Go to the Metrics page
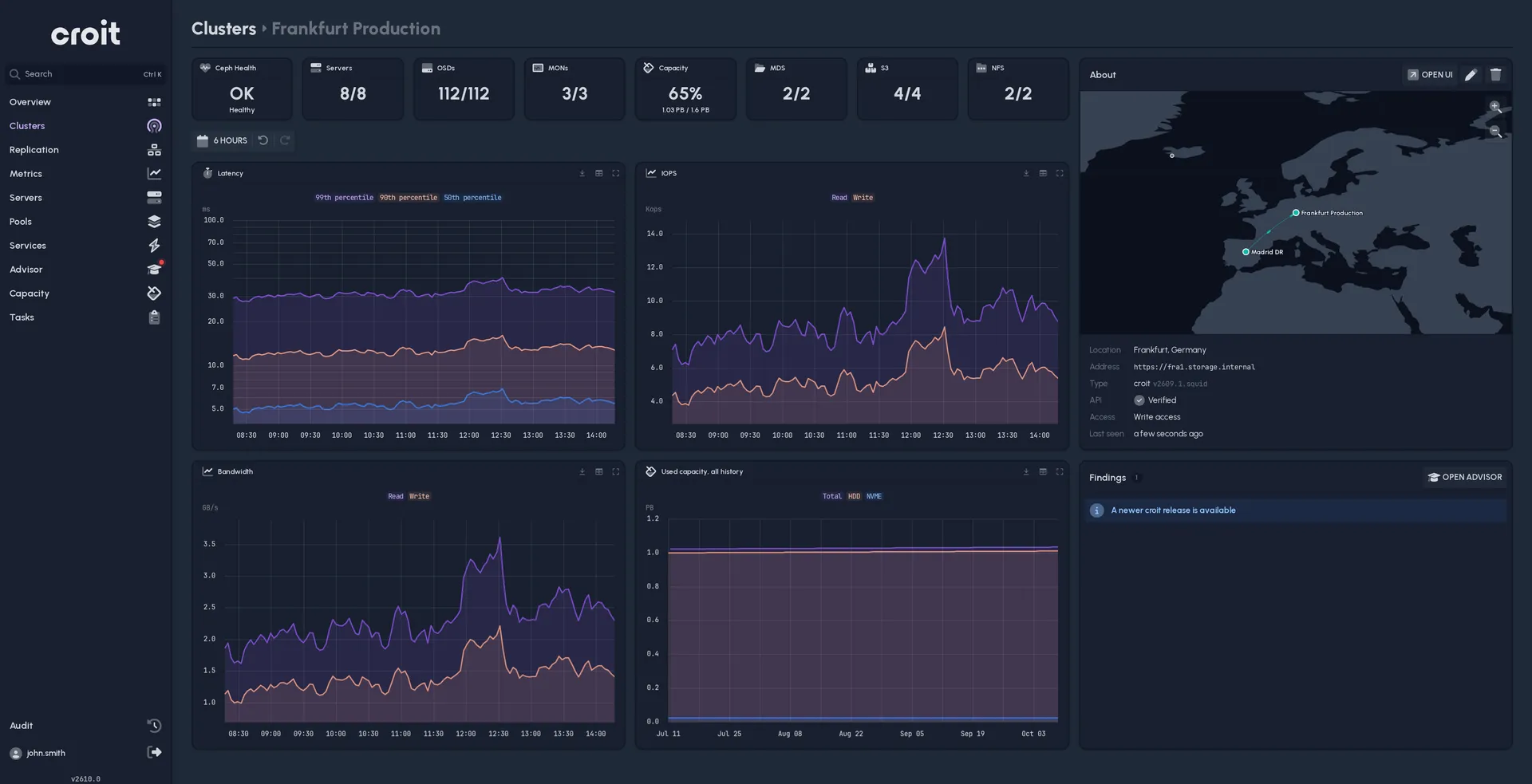This screenshot has height=784, width=1532. pyautogui.click(x=85, y=174)
